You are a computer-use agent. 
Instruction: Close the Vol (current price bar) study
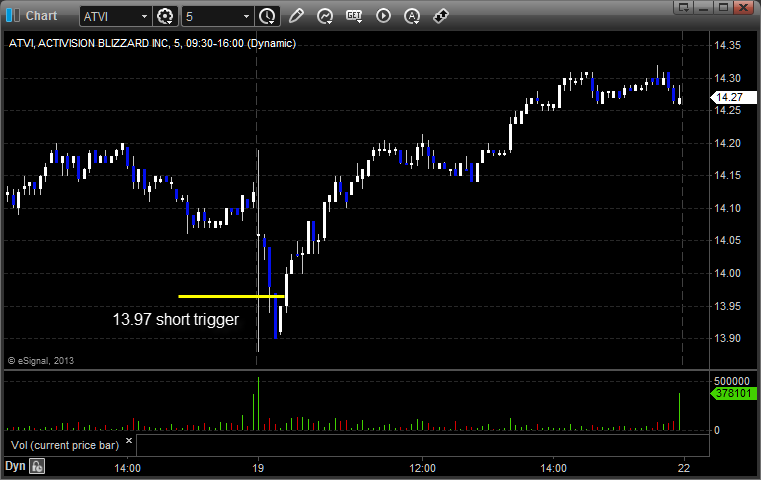coord(129,441)
